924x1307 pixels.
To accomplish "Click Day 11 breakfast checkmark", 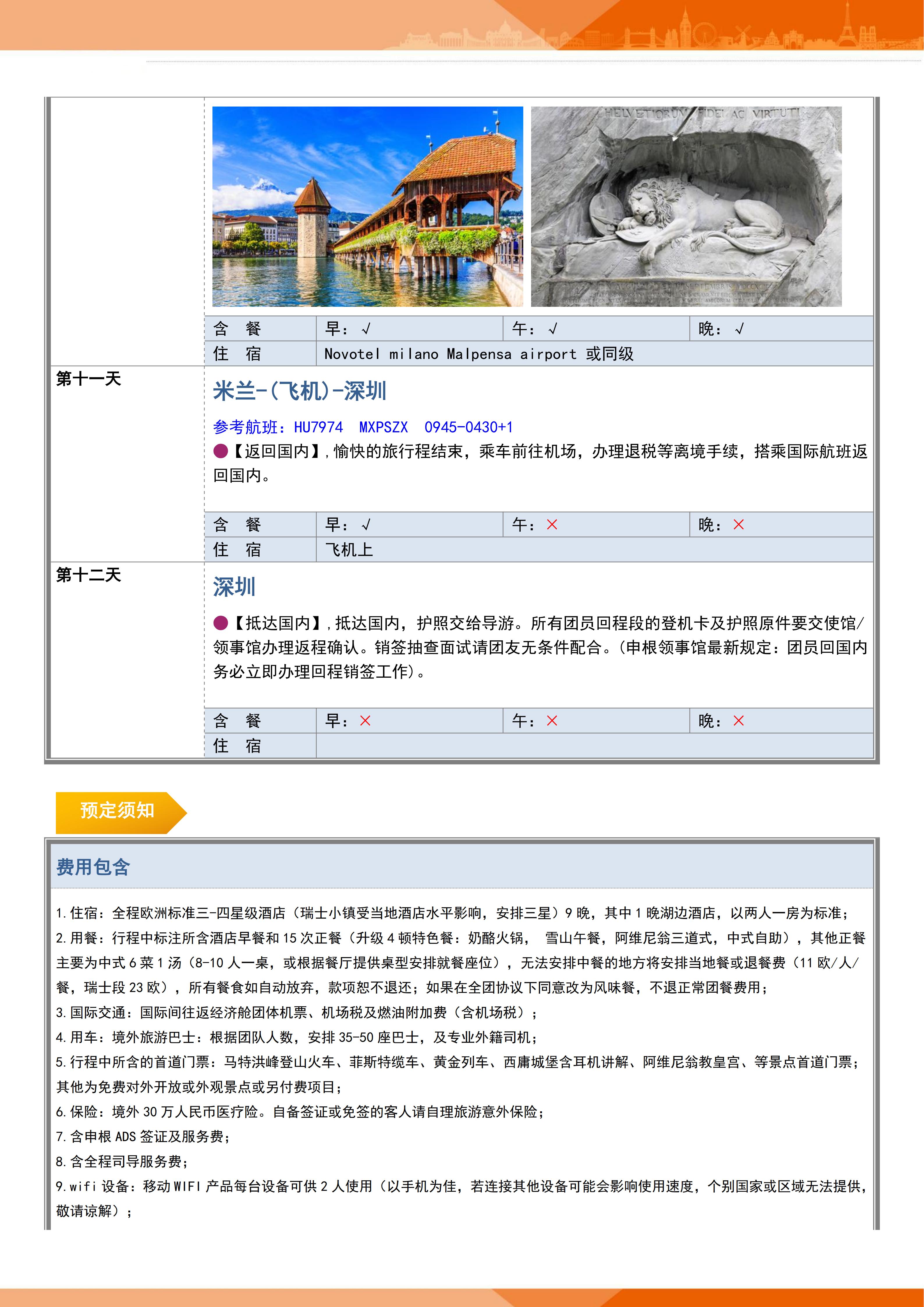I will [366, 525].
